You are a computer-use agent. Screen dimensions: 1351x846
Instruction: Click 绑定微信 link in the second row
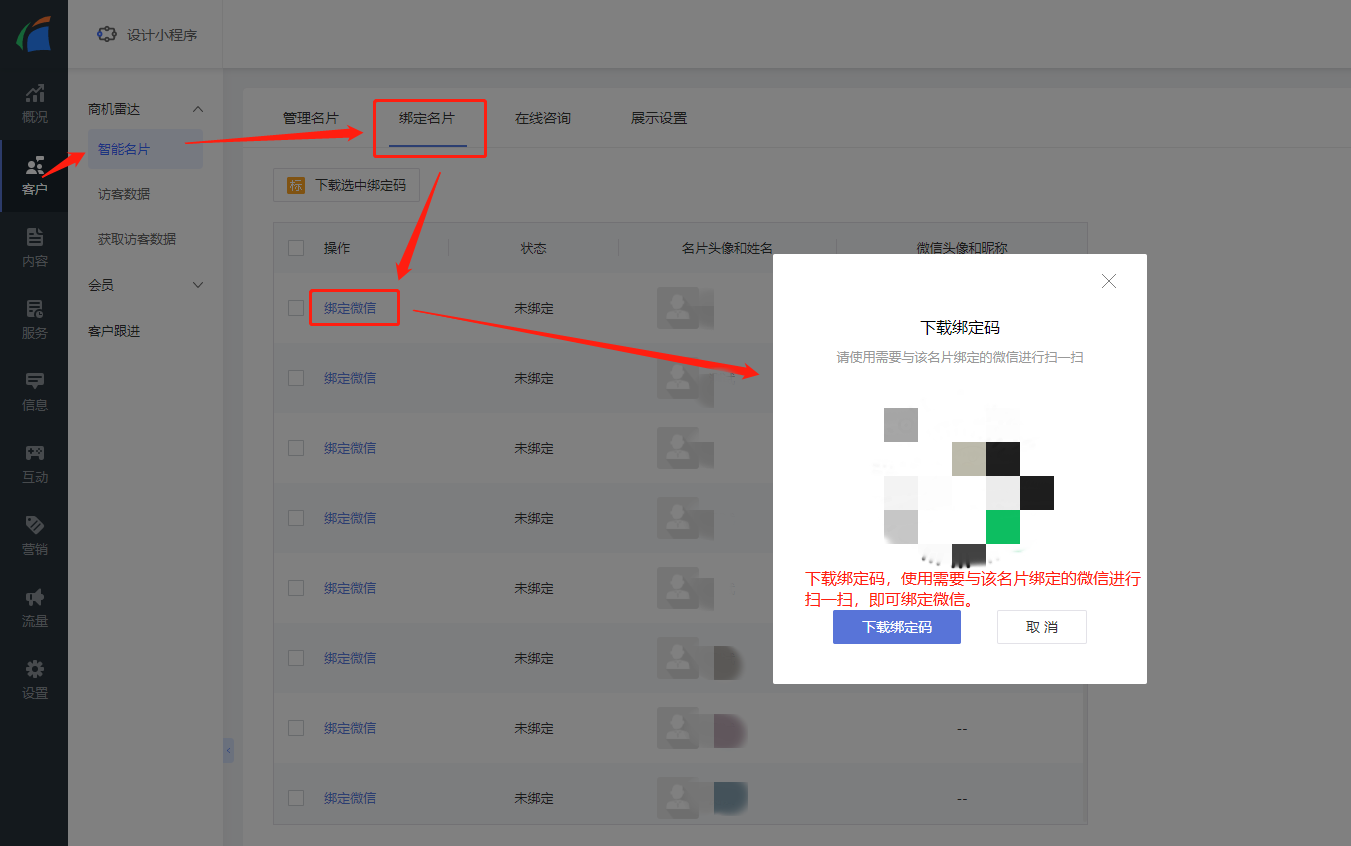[x=350, y=378]
